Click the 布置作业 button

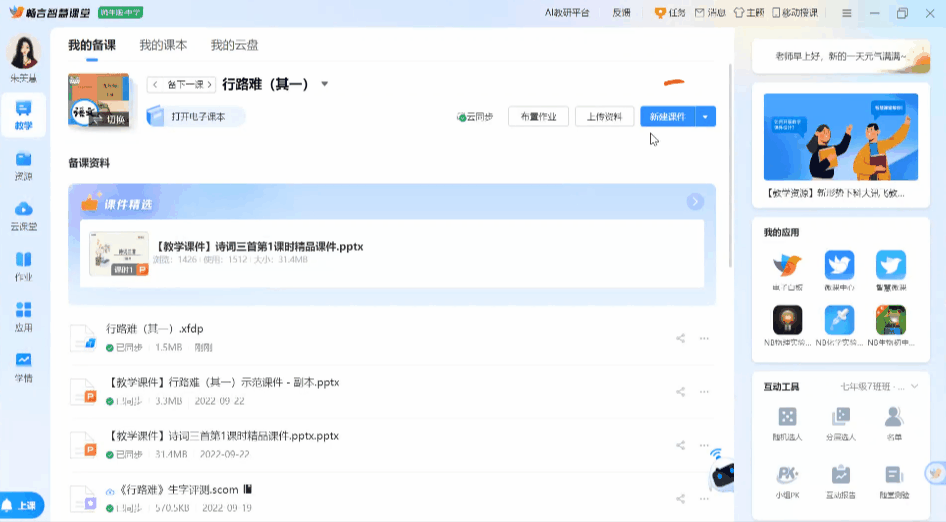pyautogui.click(x=538, y=117)
